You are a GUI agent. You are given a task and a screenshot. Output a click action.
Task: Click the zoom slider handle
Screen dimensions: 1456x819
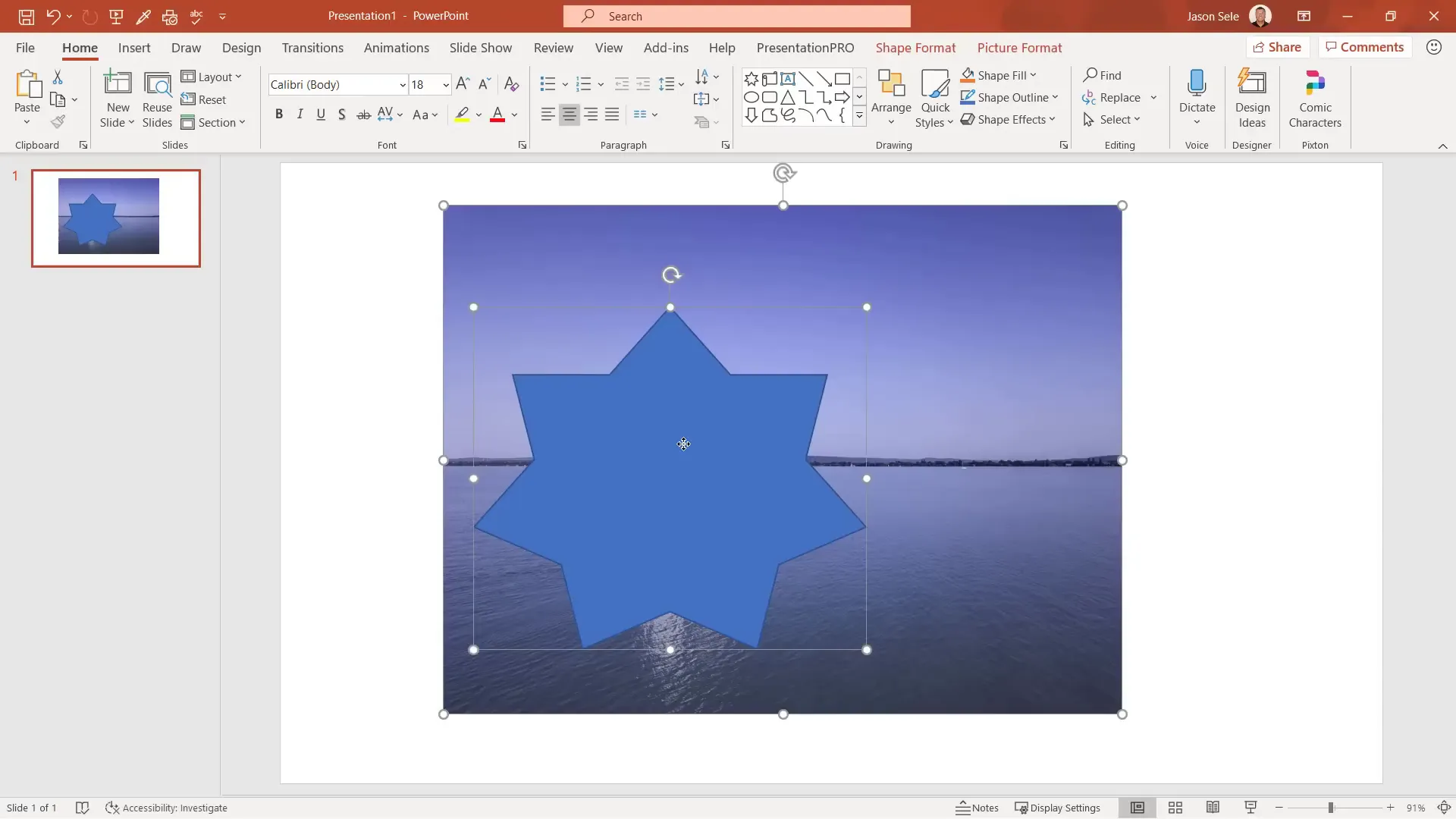[1331, 808]
